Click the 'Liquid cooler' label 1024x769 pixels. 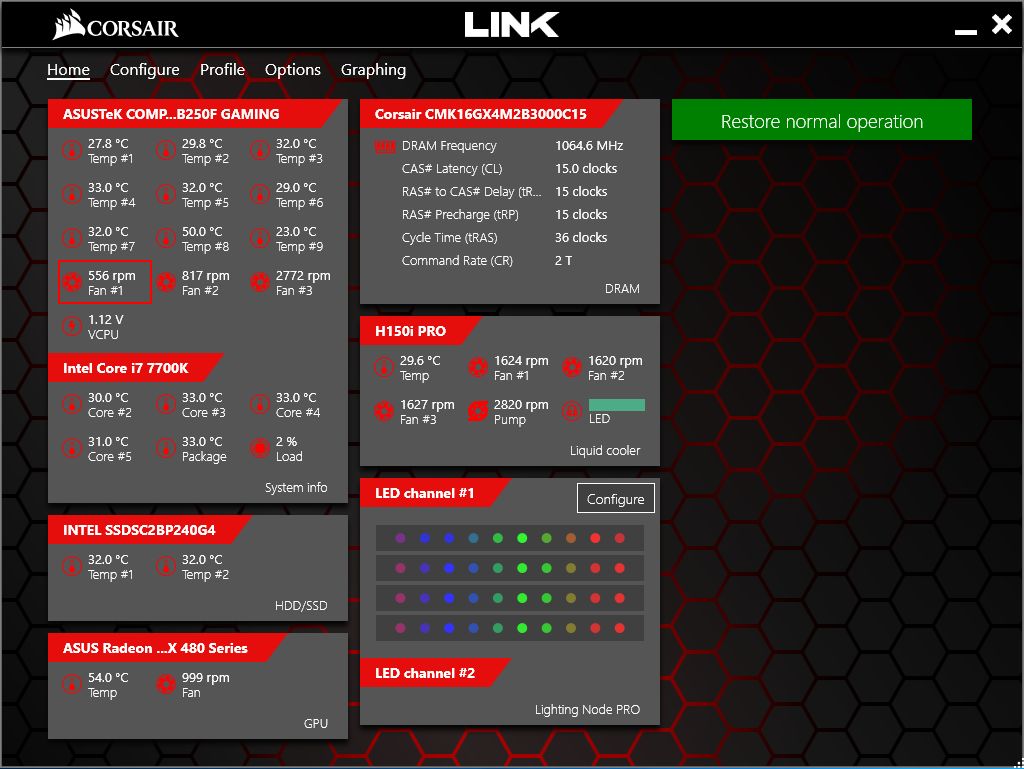click(605, 450)
